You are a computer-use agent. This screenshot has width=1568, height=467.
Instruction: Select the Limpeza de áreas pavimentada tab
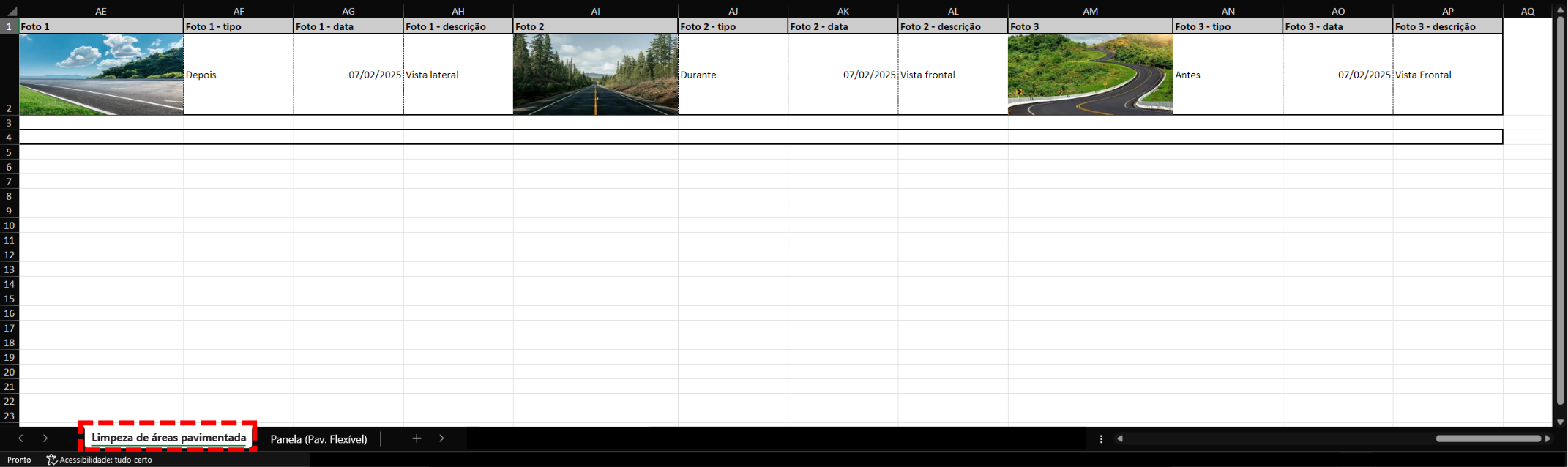[x=168, y=438]
